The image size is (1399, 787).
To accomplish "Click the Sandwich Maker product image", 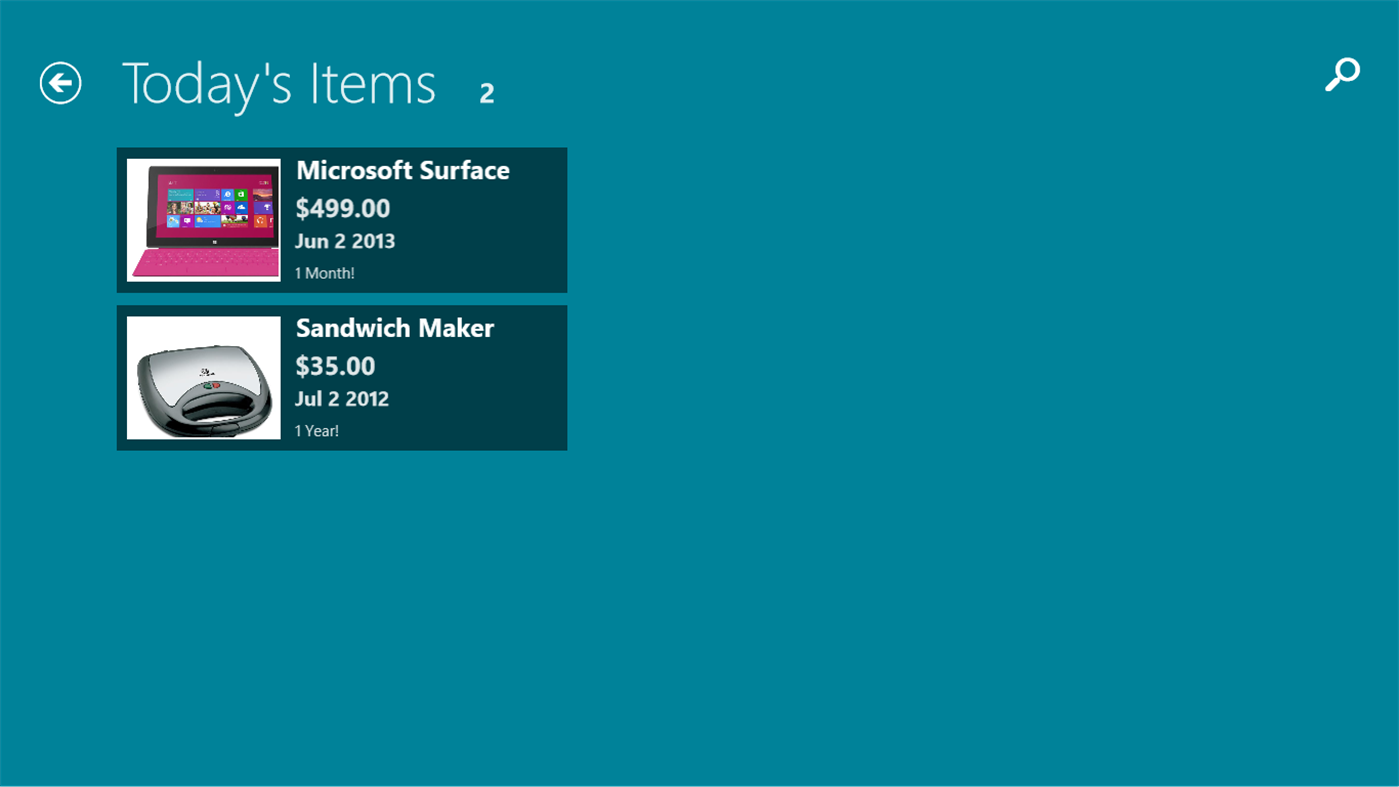I will pos(203,378).
